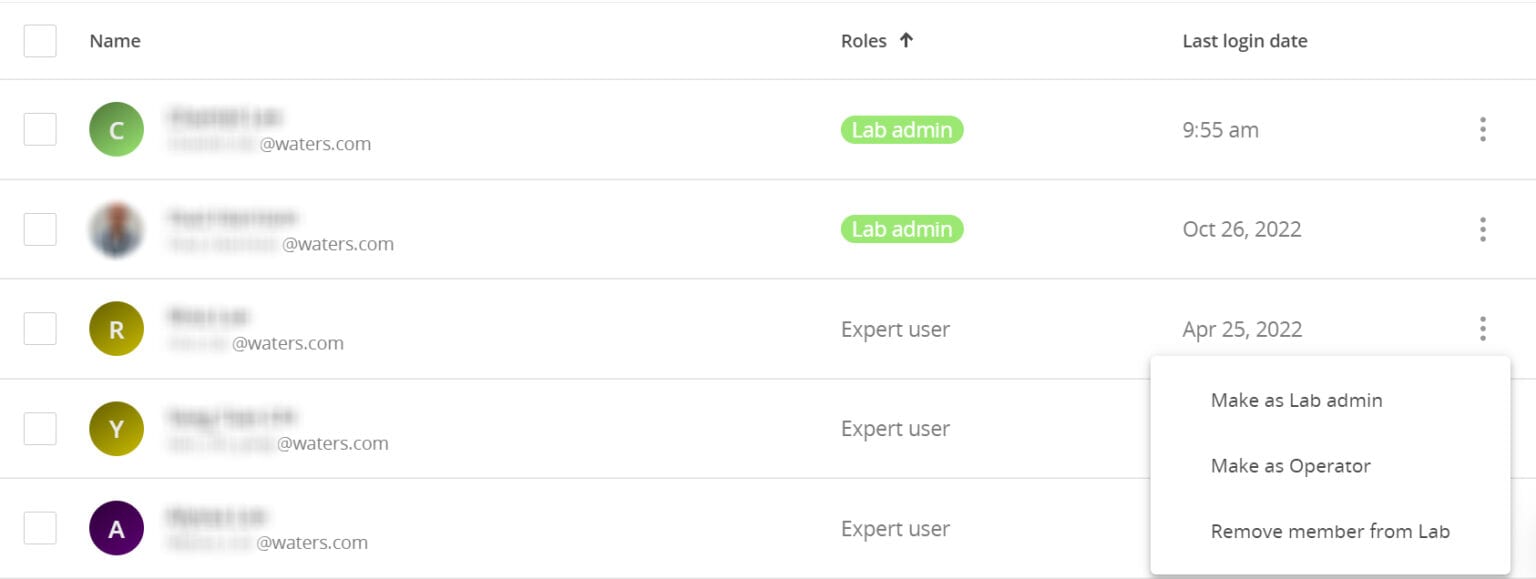Check the box for user C row
The image size is (1536, 579).
(40, 130)
